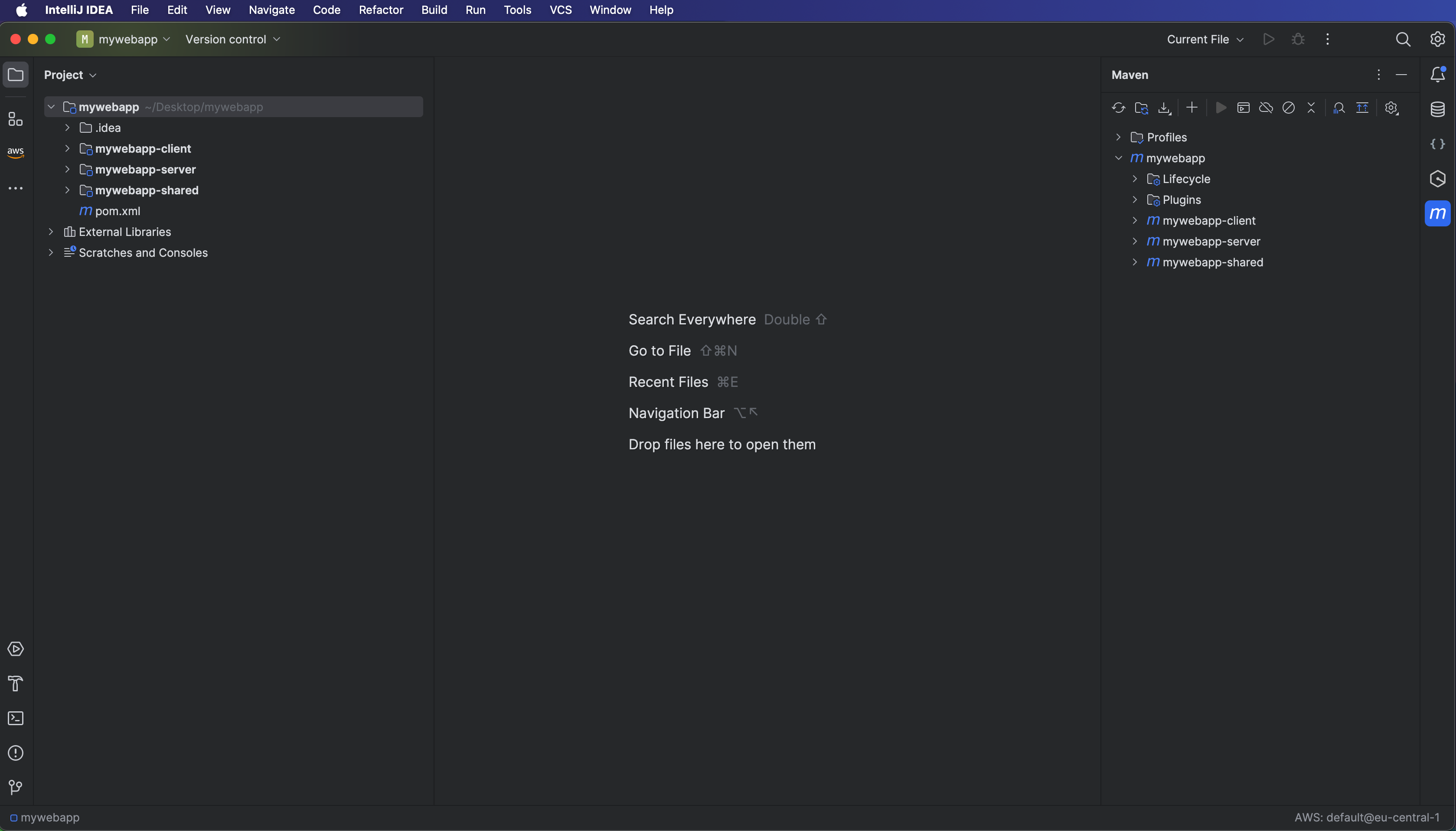The height and width of the screenshot is (831, 1456).
Task: Click the curly braces sidebar icon
Action: point(1438,144)
